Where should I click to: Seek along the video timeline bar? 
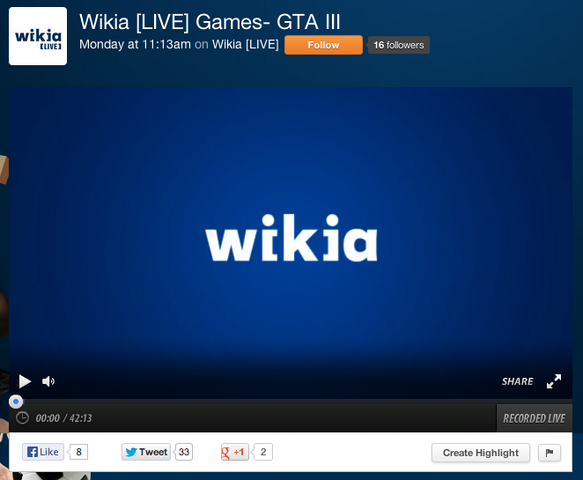(x=291, y=402)
